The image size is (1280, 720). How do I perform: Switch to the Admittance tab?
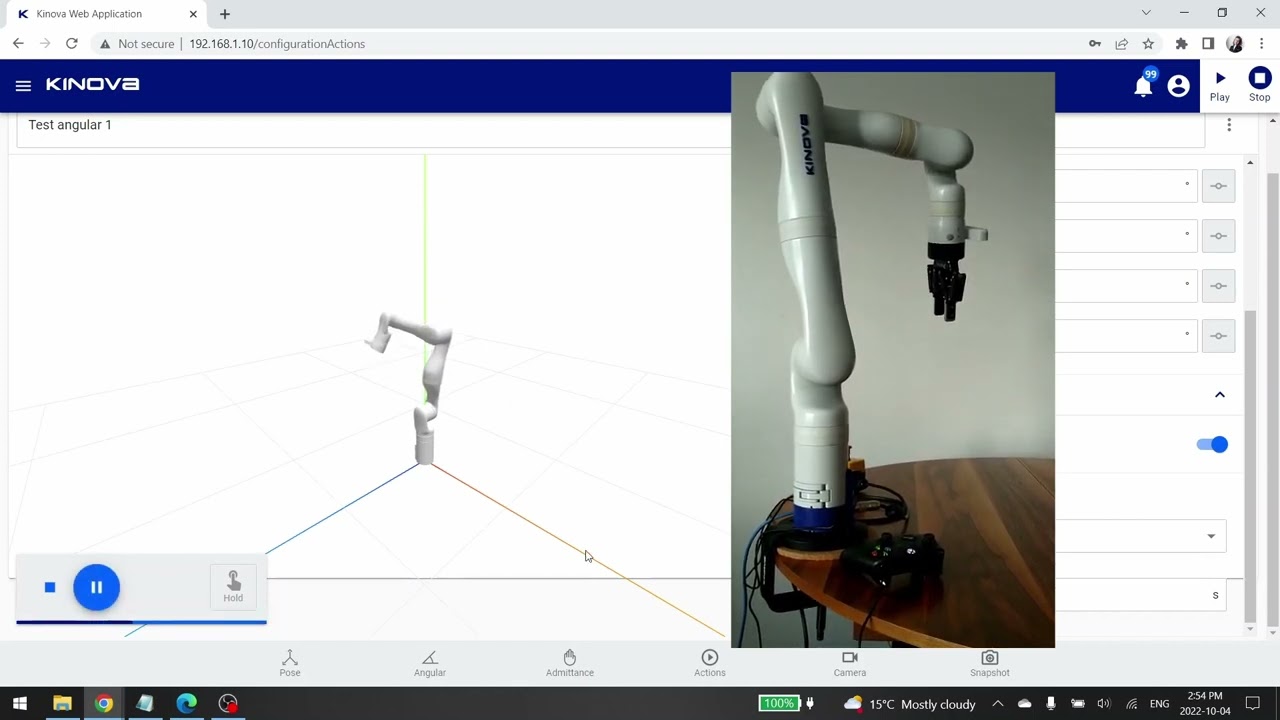tap(570, 663)
